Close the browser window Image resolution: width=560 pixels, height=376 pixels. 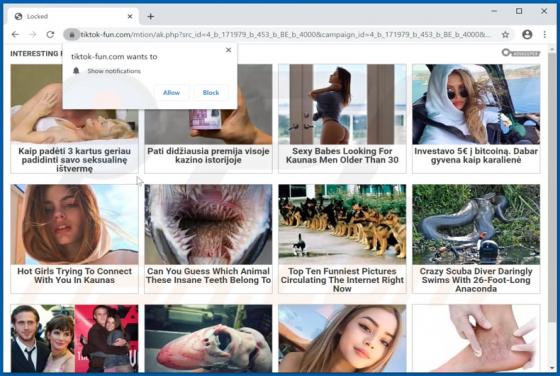tap(544, 11)
